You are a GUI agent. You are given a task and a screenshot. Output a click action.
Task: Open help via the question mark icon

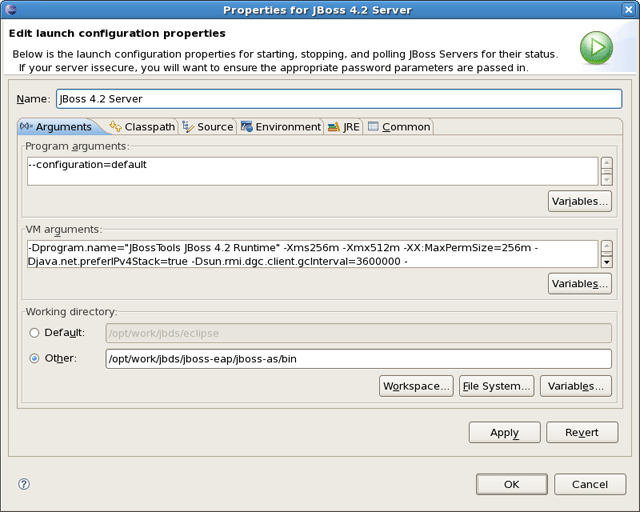[x=24, y=484]
